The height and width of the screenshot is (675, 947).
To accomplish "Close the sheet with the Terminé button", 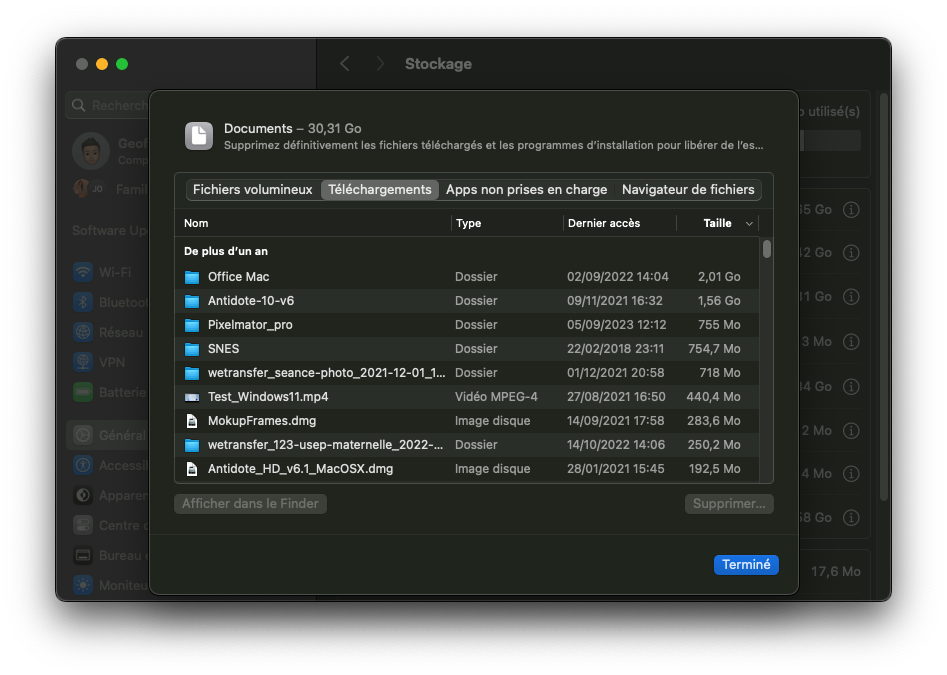I will tap(746, 565).
